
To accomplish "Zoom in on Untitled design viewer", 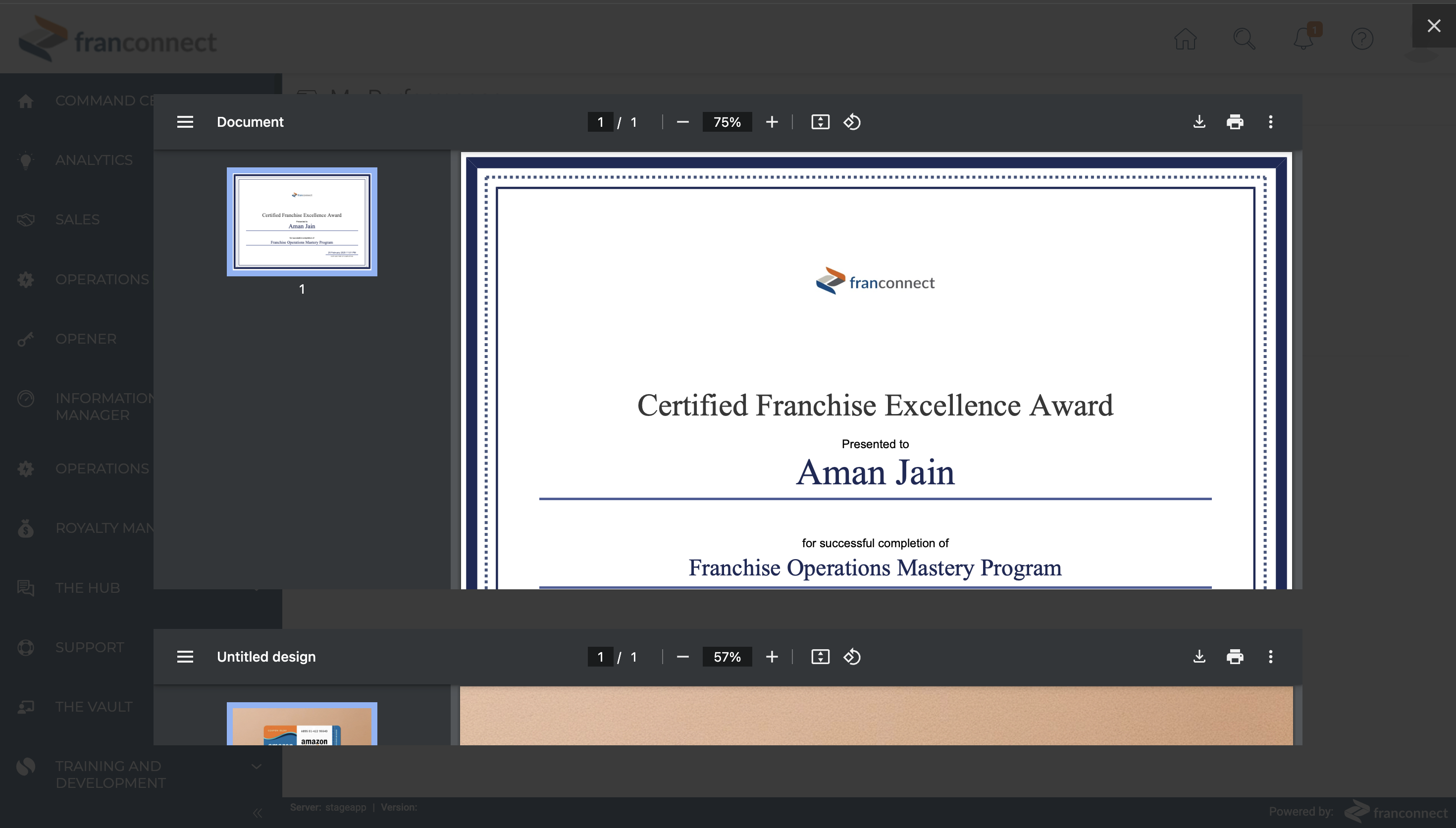I will 772,657.
